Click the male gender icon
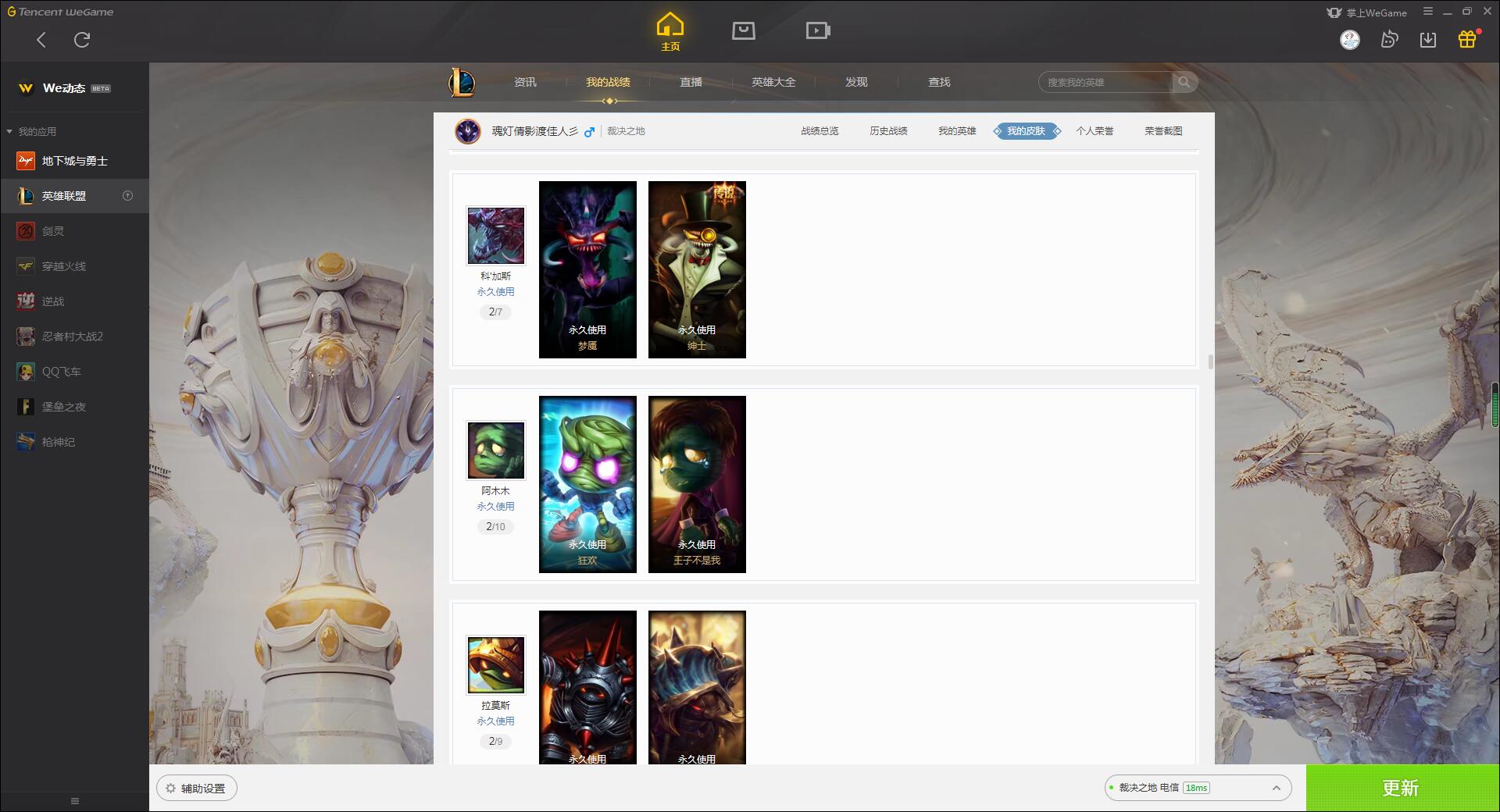This screenshot has height=812, width=1500. [590, 131]
